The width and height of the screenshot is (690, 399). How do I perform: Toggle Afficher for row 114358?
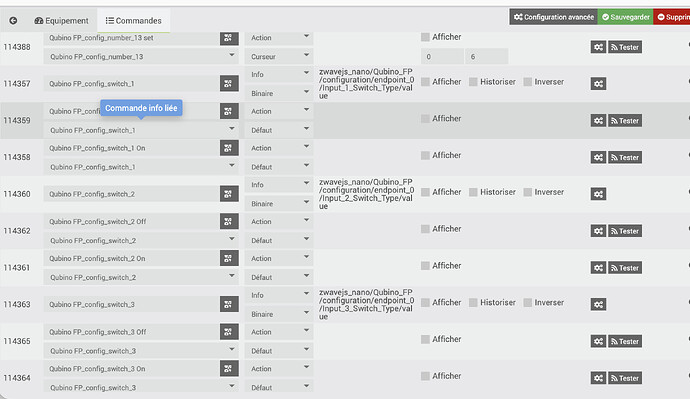(425, 155)
